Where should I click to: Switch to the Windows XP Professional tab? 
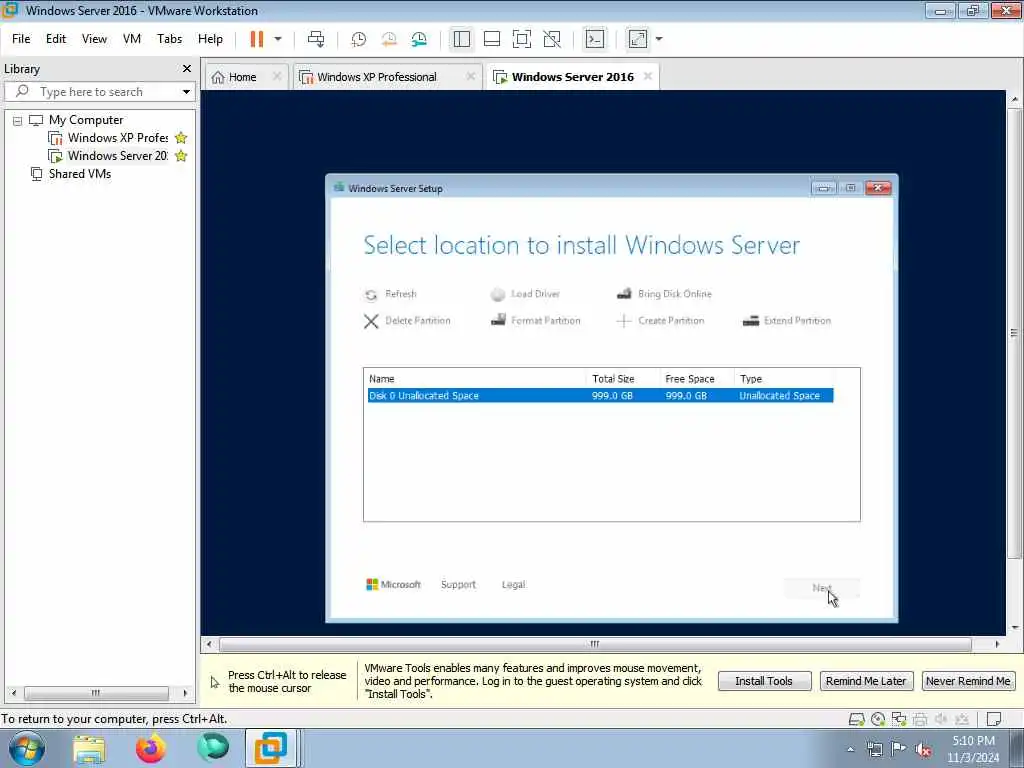377,77
